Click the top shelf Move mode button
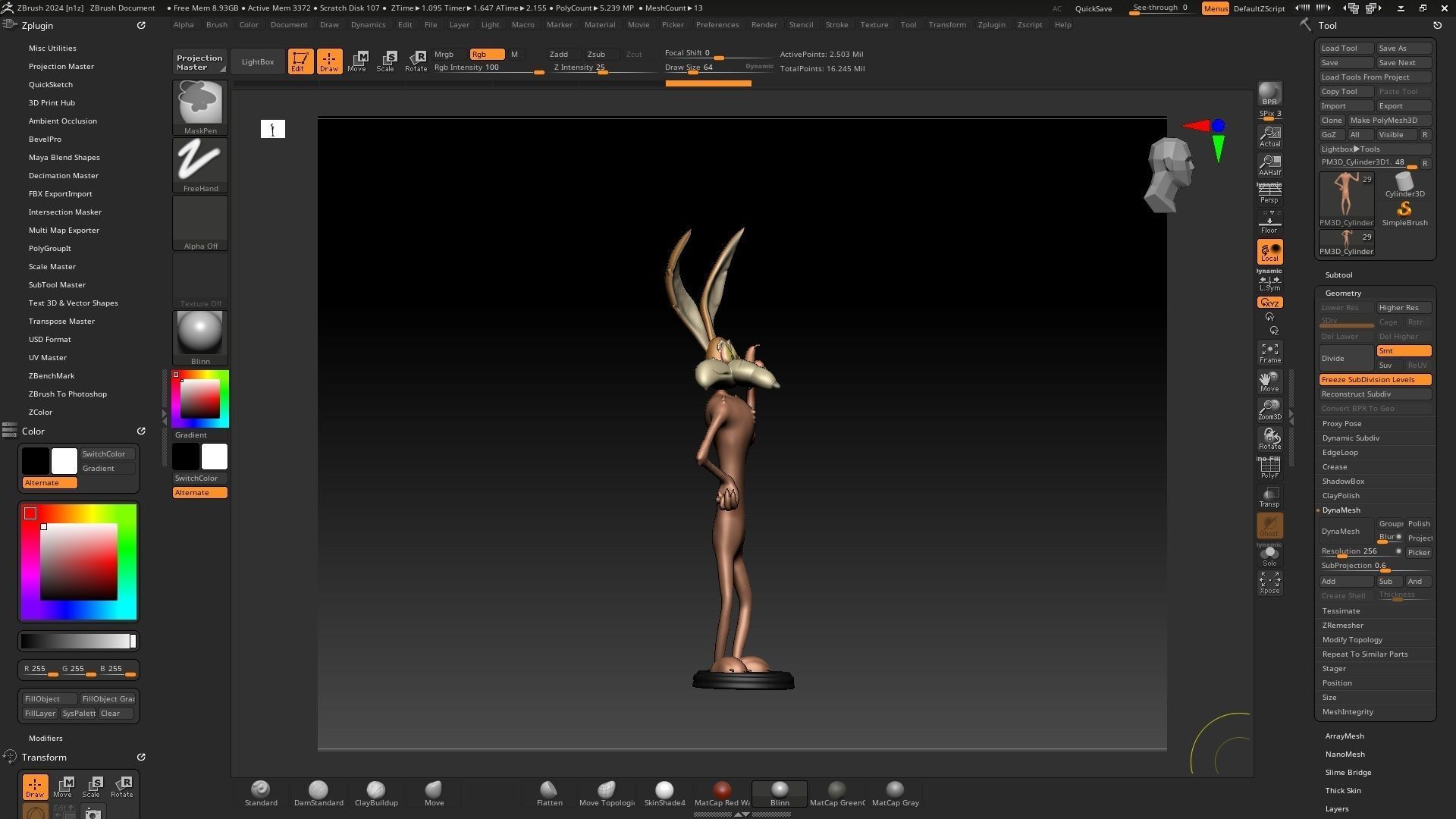Screen dimensions: 1456x819 tap(356, 61)
